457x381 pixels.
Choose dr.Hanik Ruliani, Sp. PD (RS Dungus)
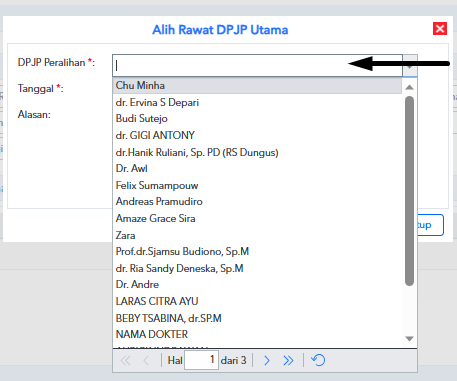(257, 152)
